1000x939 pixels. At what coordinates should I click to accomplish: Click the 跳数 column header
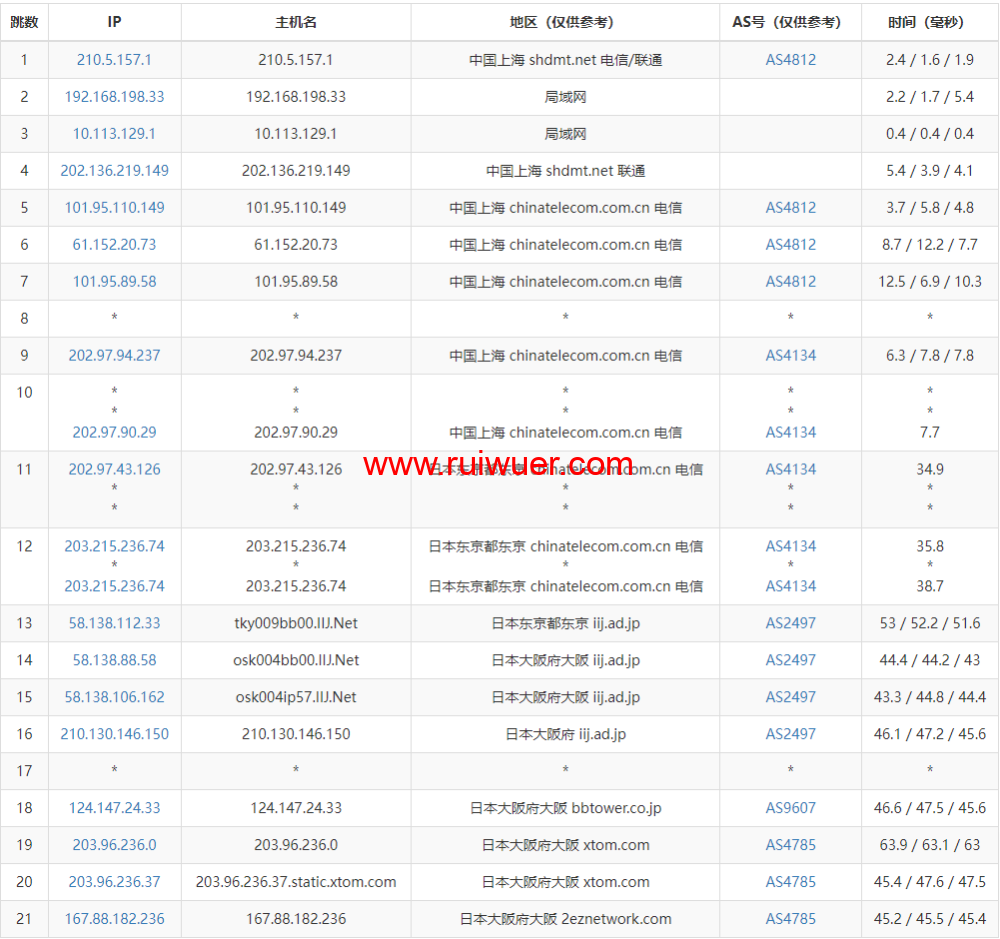click(24, 22)
